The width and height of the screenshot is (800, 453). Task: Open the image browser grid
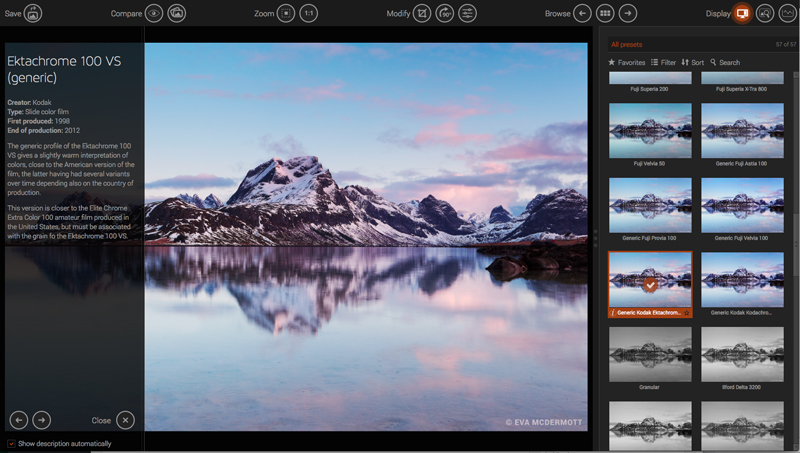[x=605, y=13]
